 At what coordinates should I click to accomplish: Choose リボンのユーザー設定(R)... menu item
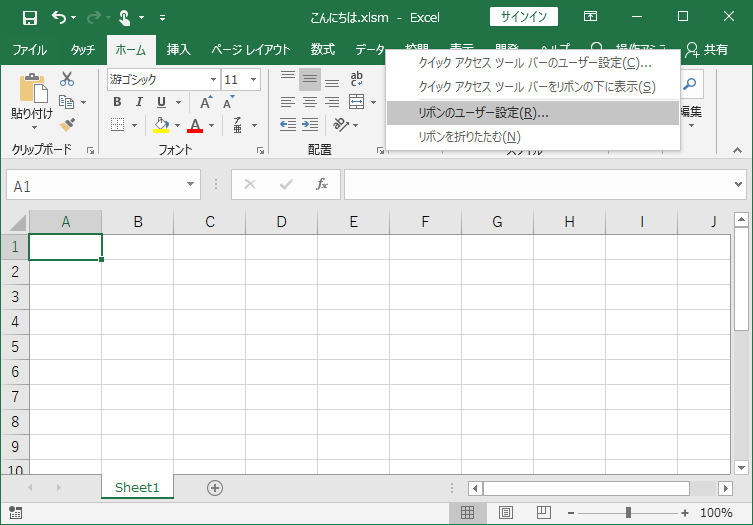click(533, 113)
